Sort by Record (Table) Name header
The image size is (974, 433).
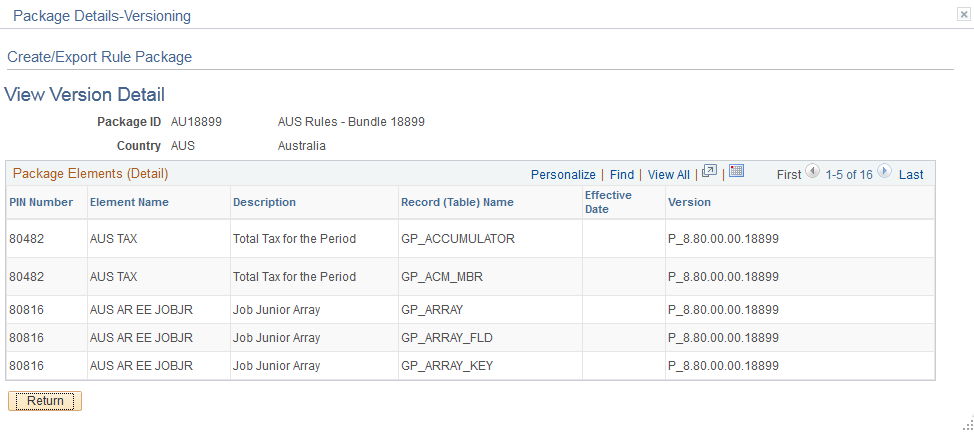[457, 202]
